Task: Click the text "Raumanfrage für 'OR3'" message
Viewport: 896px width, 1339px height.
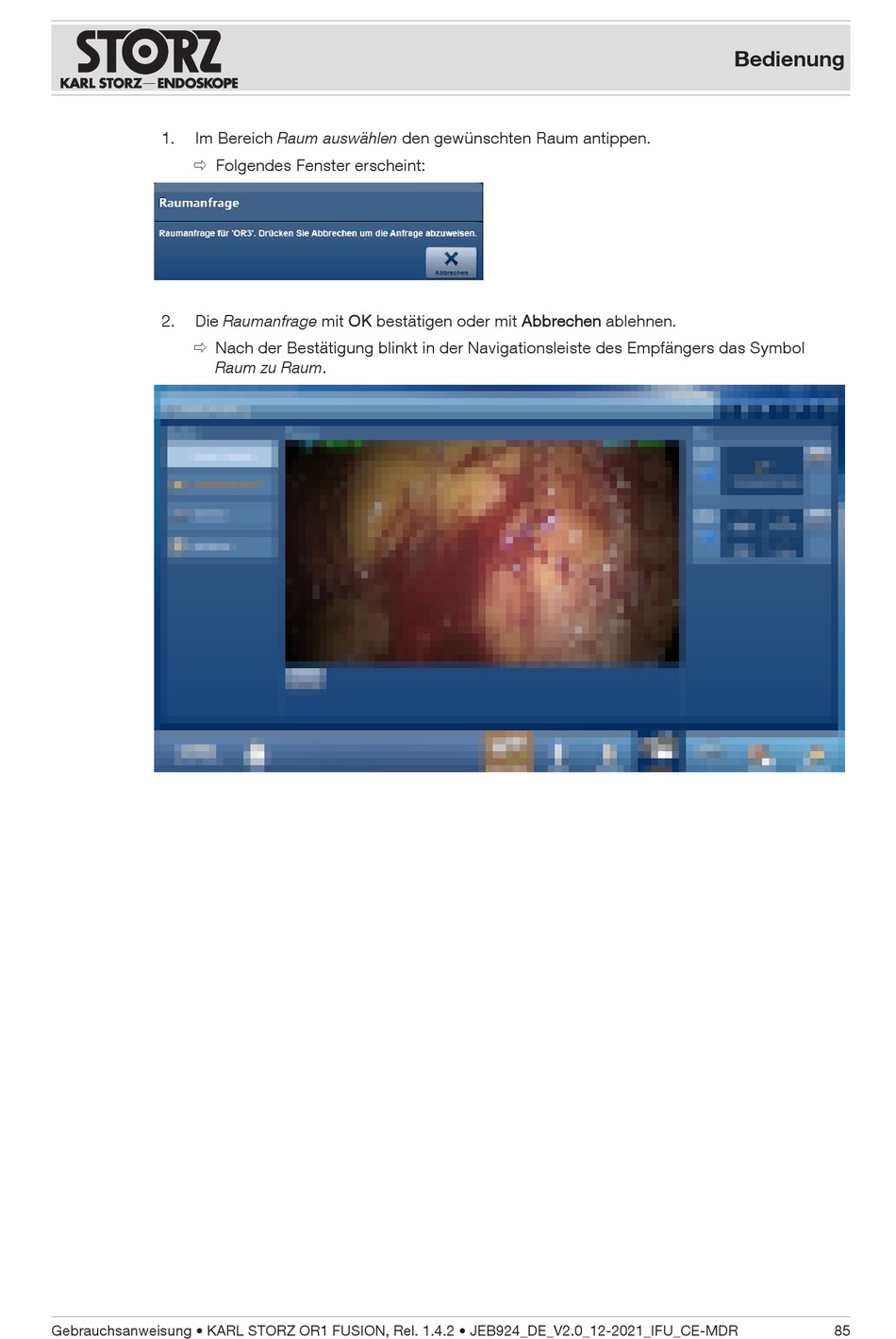Action: coord(318,233)
